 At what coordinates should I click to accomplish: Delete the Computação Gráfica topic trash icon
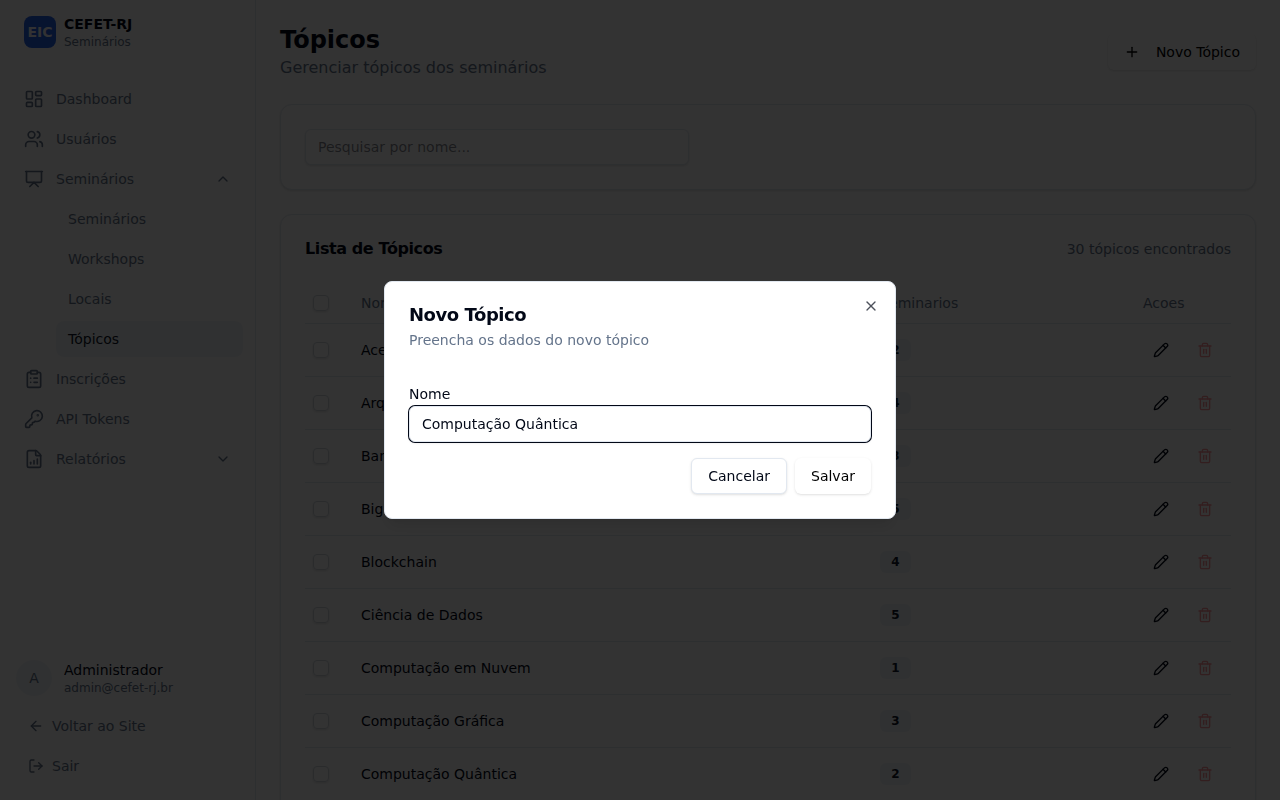(1205, 721)
